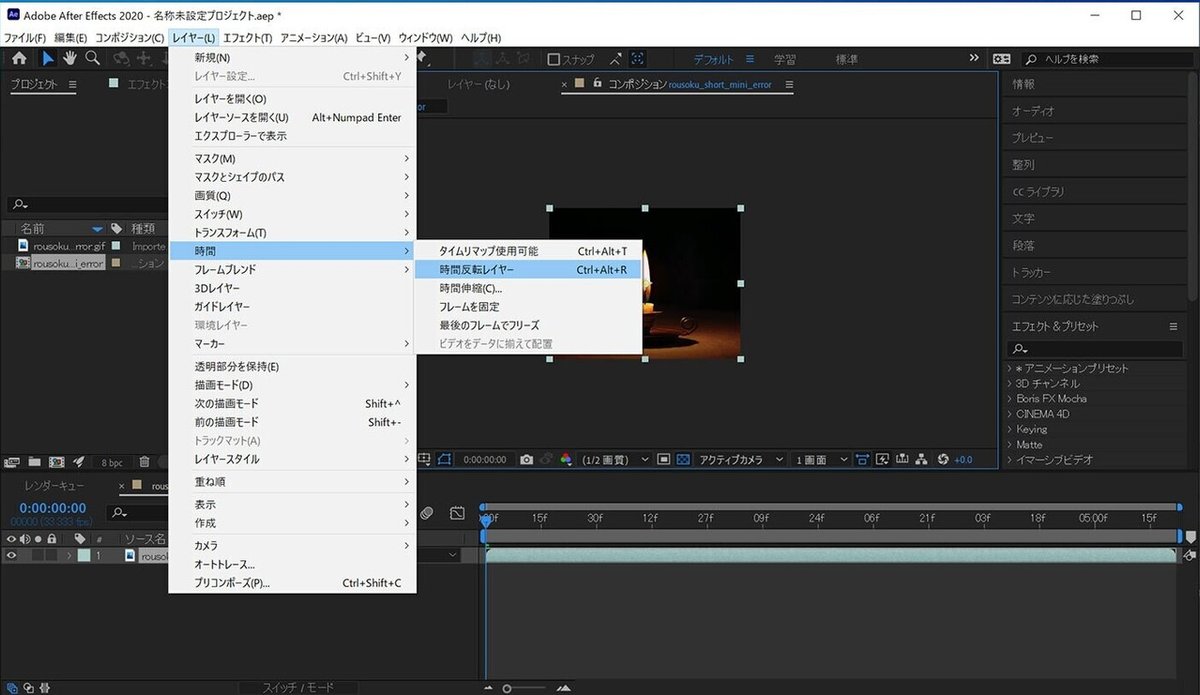1200x695 pixels.
Task: Click the reset exposure icon
Action: coord(943,459)
